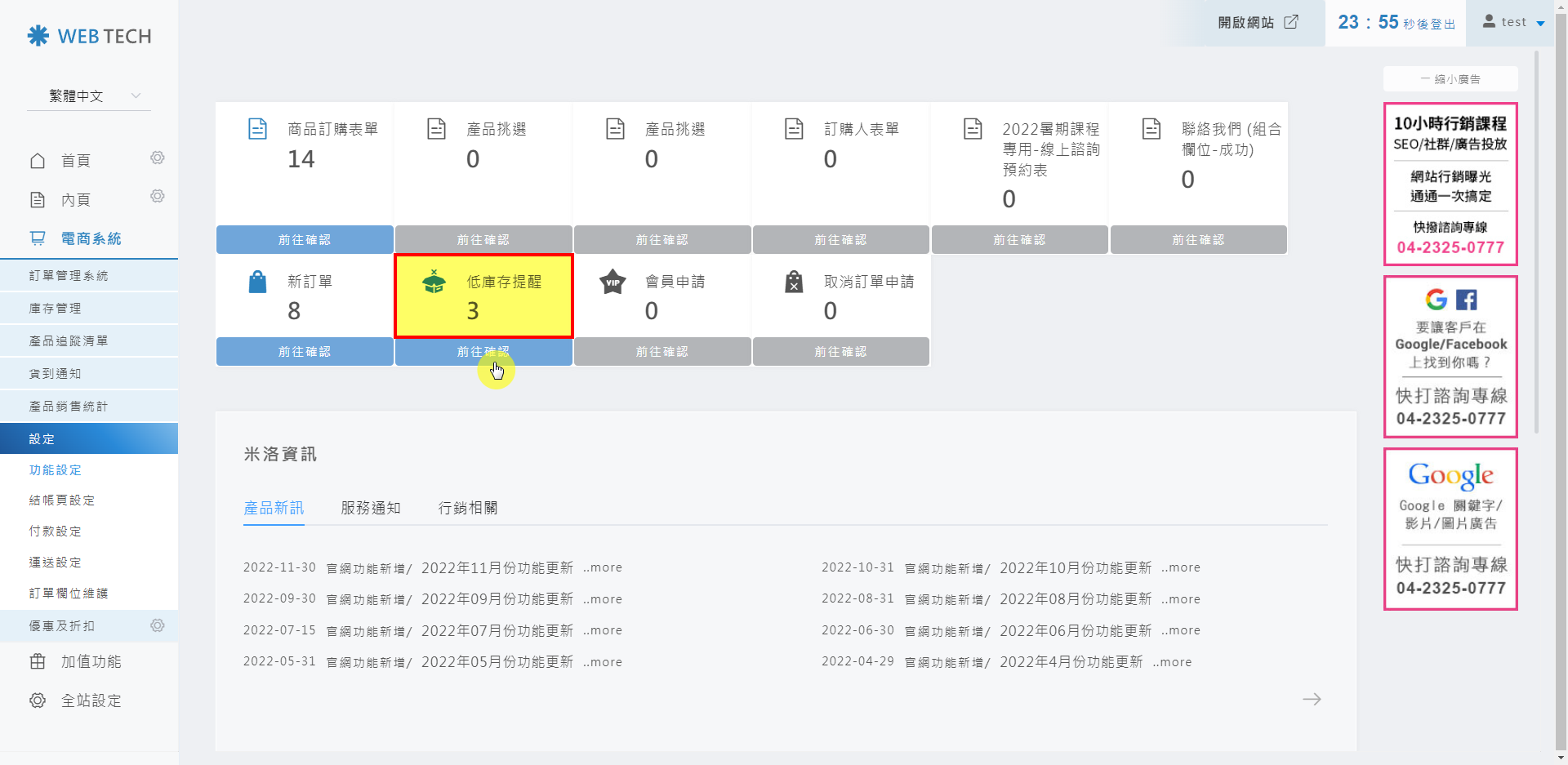Switch to the 行銷相關 tab
Screen dimensions: 1568x765
[x=468, y=508]
